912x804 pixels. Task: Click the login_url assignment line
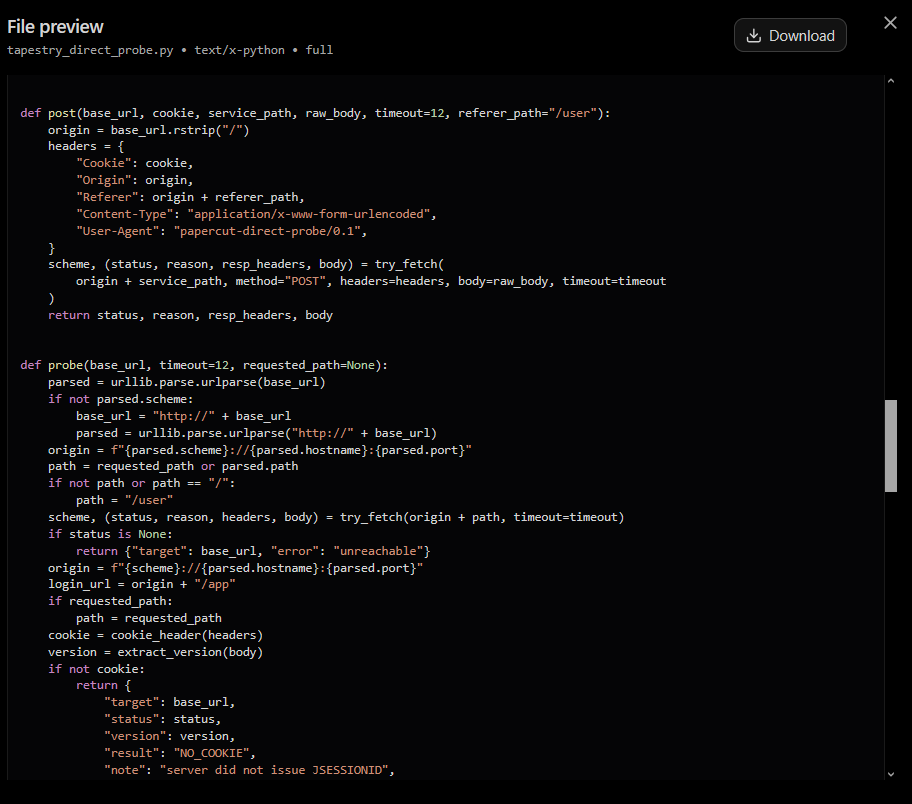141,584
